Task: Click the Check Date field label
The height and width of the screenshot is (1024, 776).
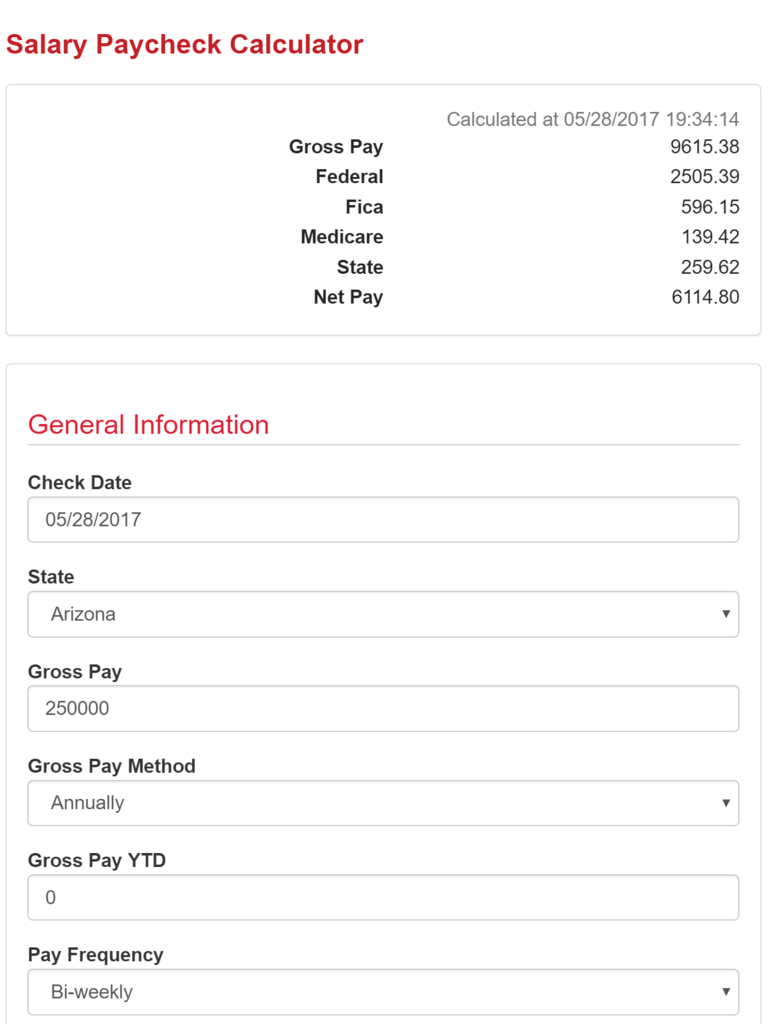Action: click(x=80, y=482)
